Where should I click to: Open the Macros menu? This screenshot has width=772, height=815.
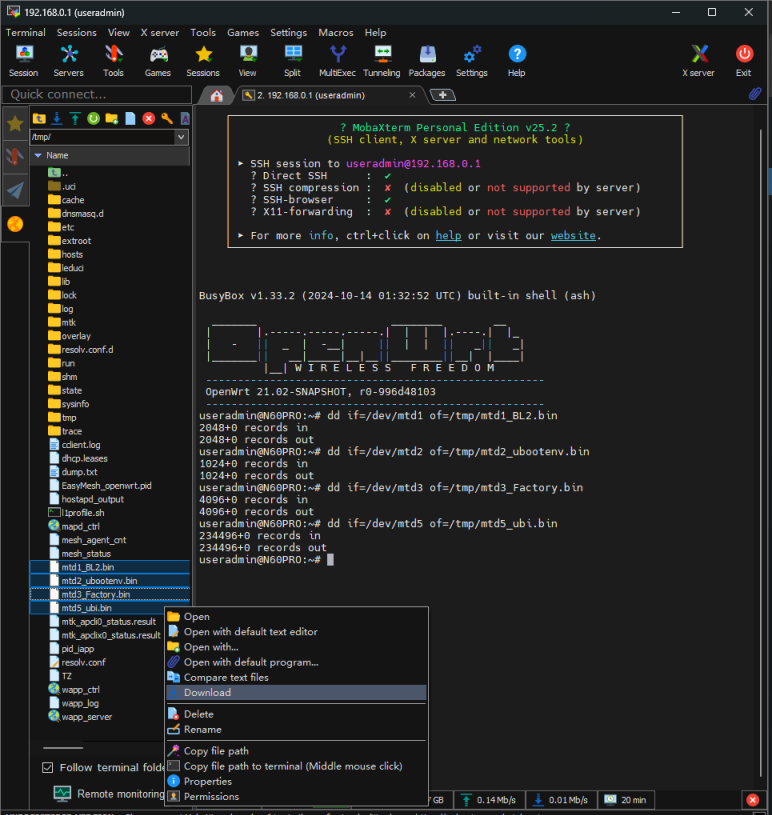[336, 32]
